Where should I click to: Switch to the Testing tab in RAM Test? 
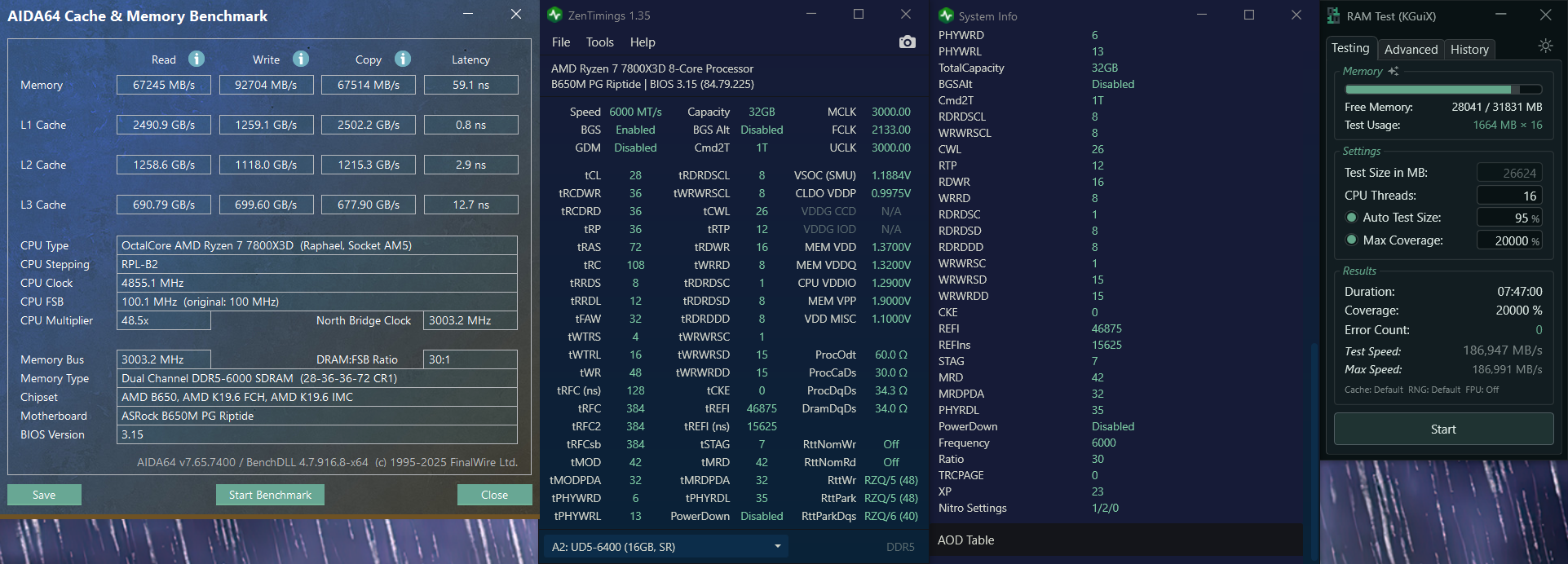(x=1350, y=48)
